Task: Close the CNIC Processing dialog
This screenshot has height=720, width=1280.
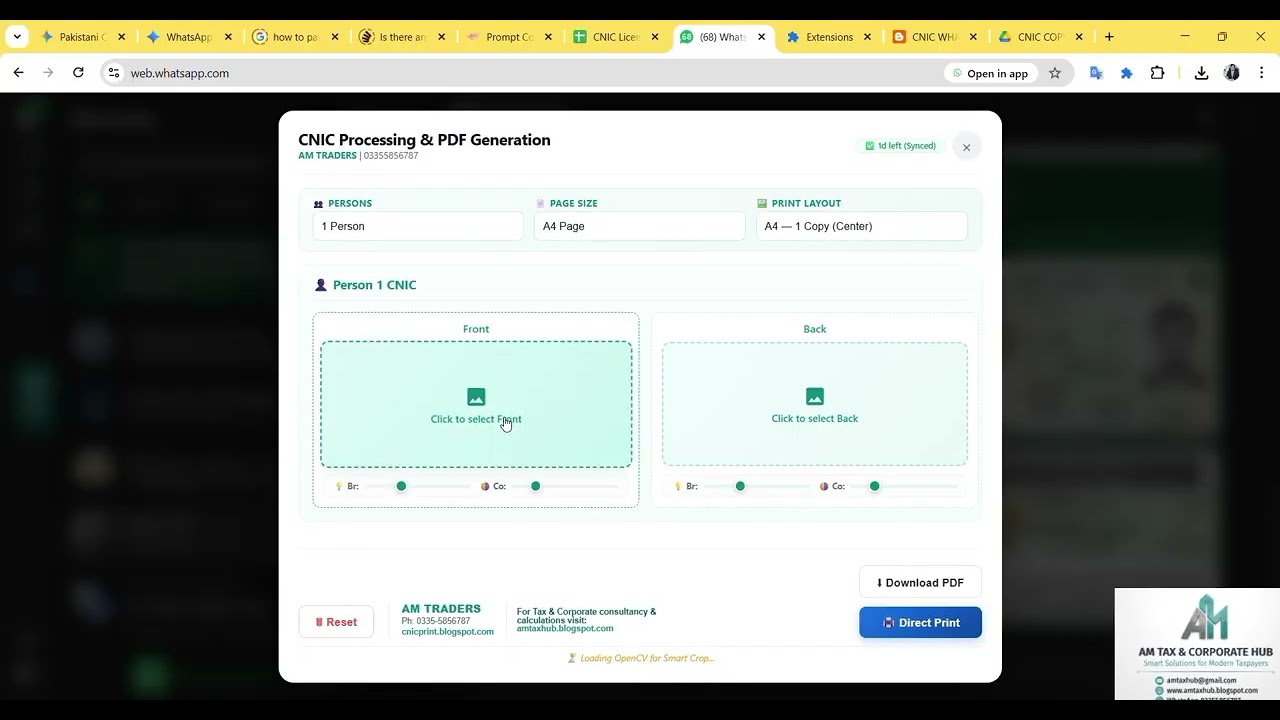Action: (x=966, y=147)
